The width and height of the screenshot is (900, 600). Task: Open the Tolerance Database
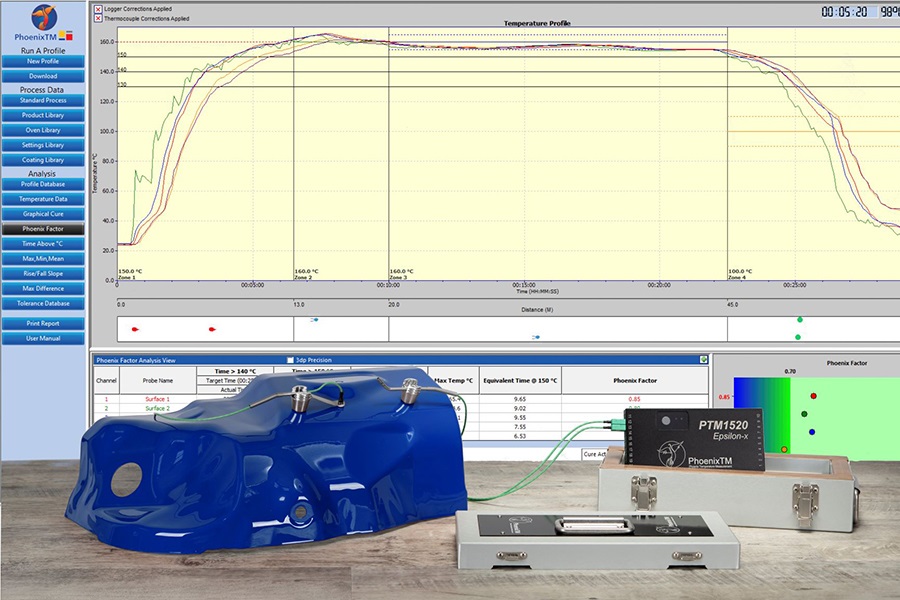(x=43, y=304)
